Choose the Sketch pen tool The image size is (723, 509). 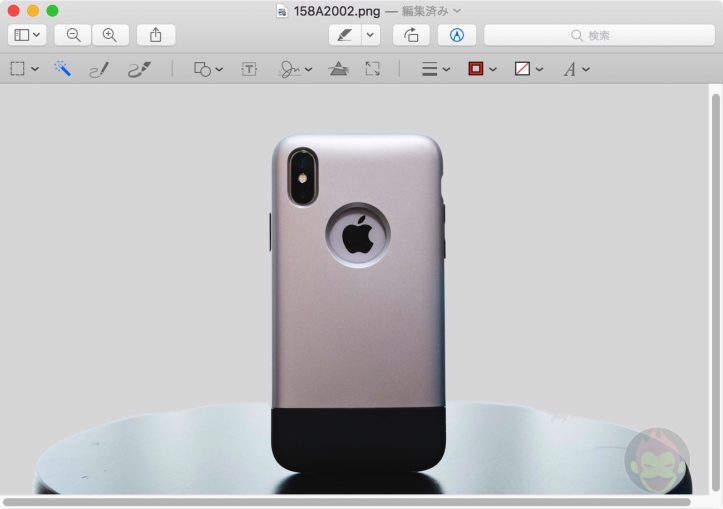coord(99,70)
